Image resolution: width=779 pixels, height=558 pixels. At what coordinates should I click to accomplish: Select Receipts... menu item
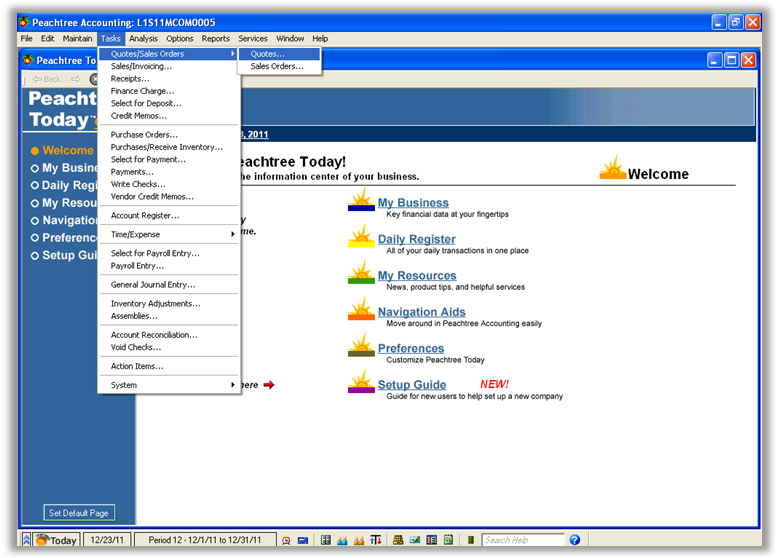click(x=169, y=79)
